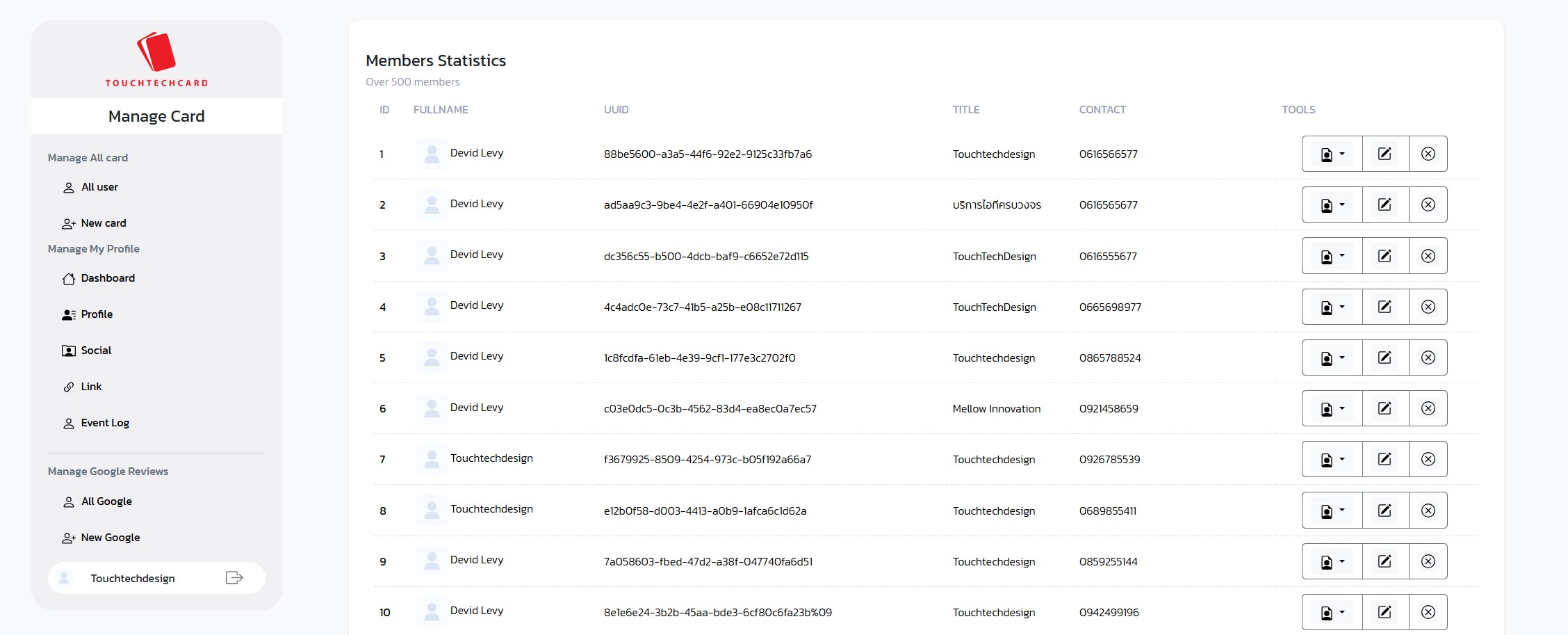Click the edit icon for row 1

(1385, 154)
